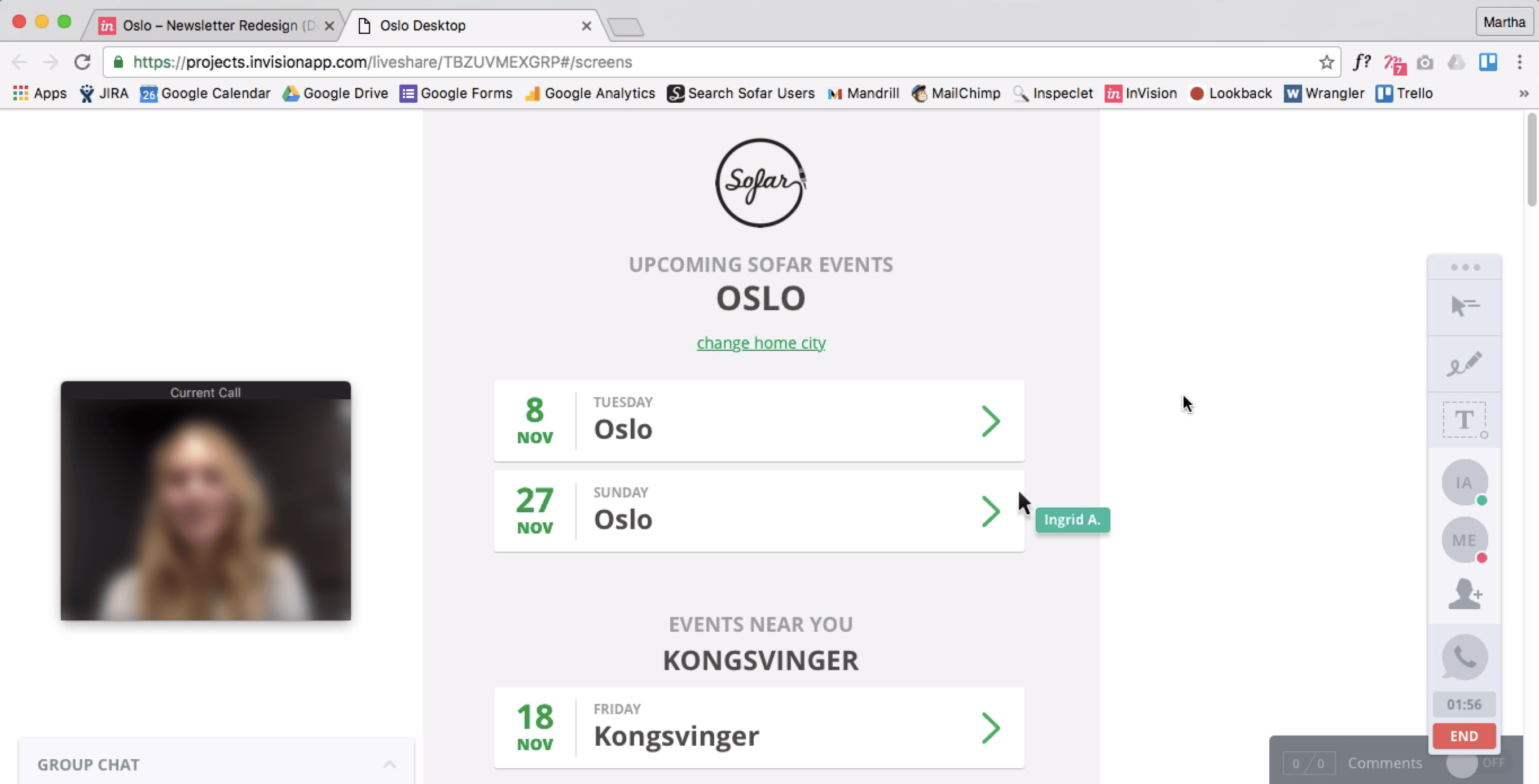Image resolution: width=1539 pixels, height=784 pixels.
Task: Open the 18 Nov Kongsvinger event arrow
Action: (991, 728)
